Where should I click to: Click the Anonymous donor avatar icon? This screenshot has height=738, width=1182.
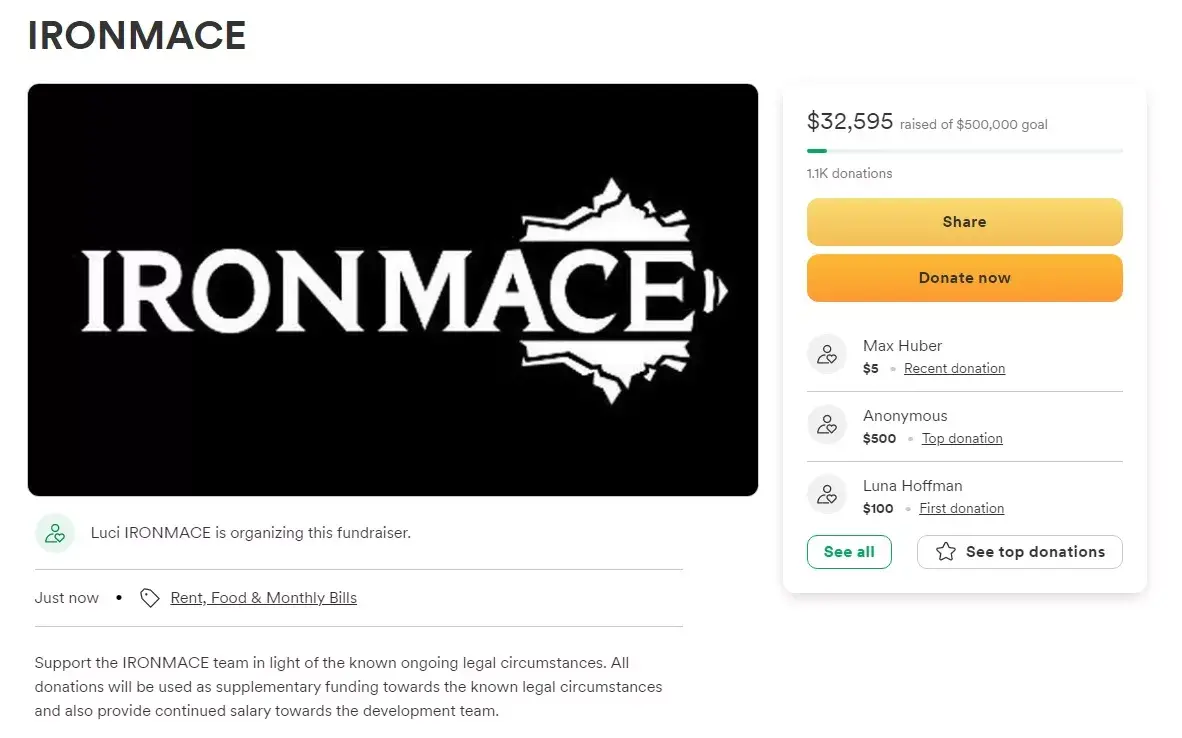pyautogui.click(x=827, y=424)
